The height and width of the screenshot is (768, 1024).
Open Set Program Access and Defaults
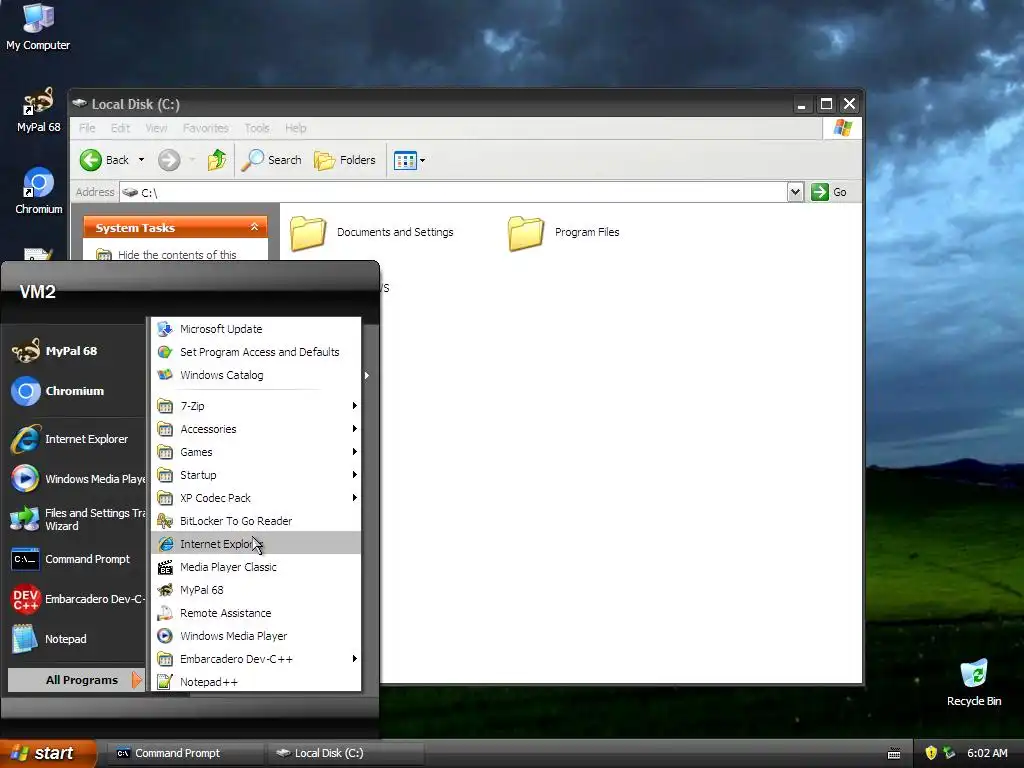pyautogui.click(x=256, y=352)
